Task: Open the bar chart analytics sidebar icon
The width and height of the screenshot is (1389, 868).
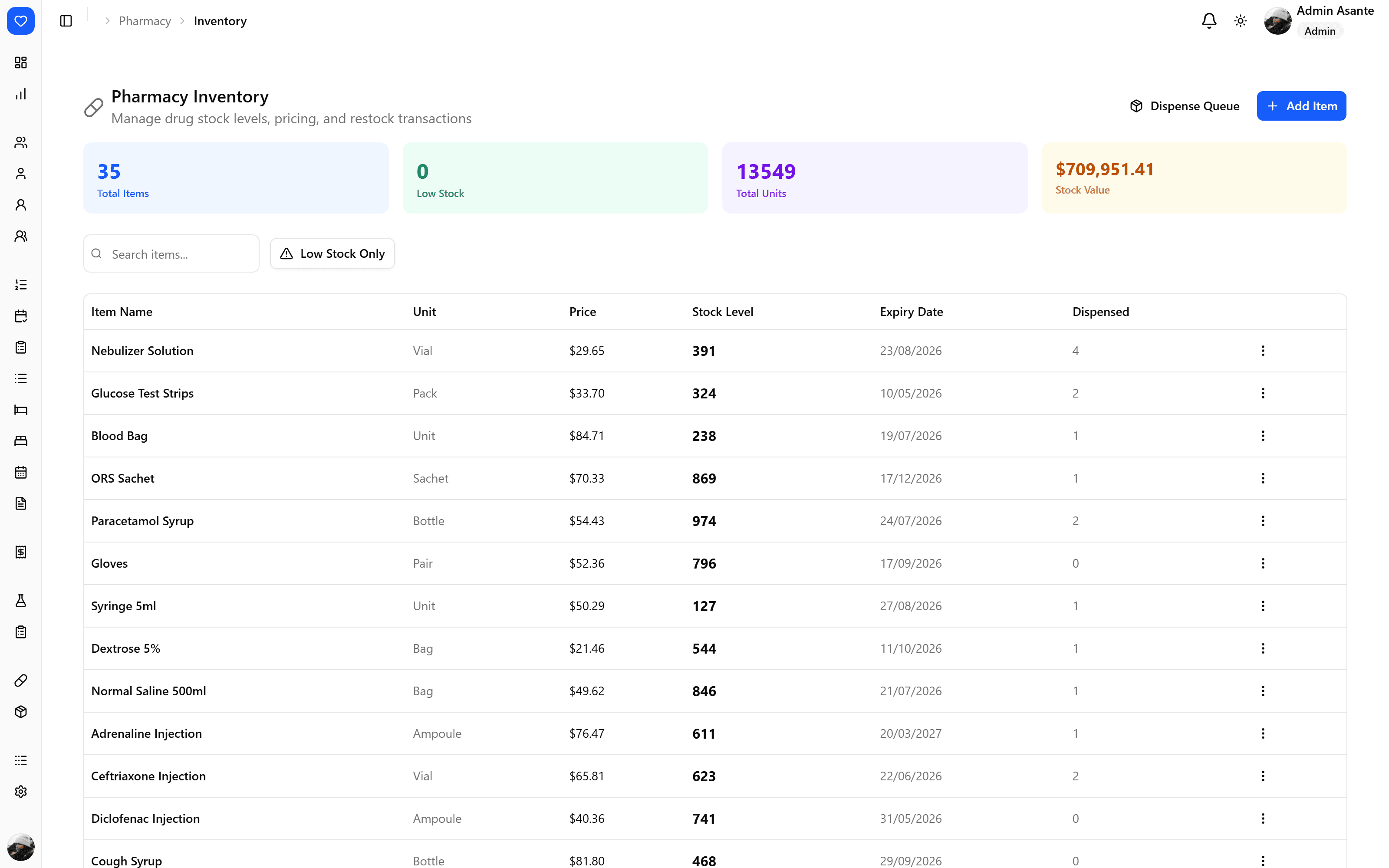Action: 21,94
